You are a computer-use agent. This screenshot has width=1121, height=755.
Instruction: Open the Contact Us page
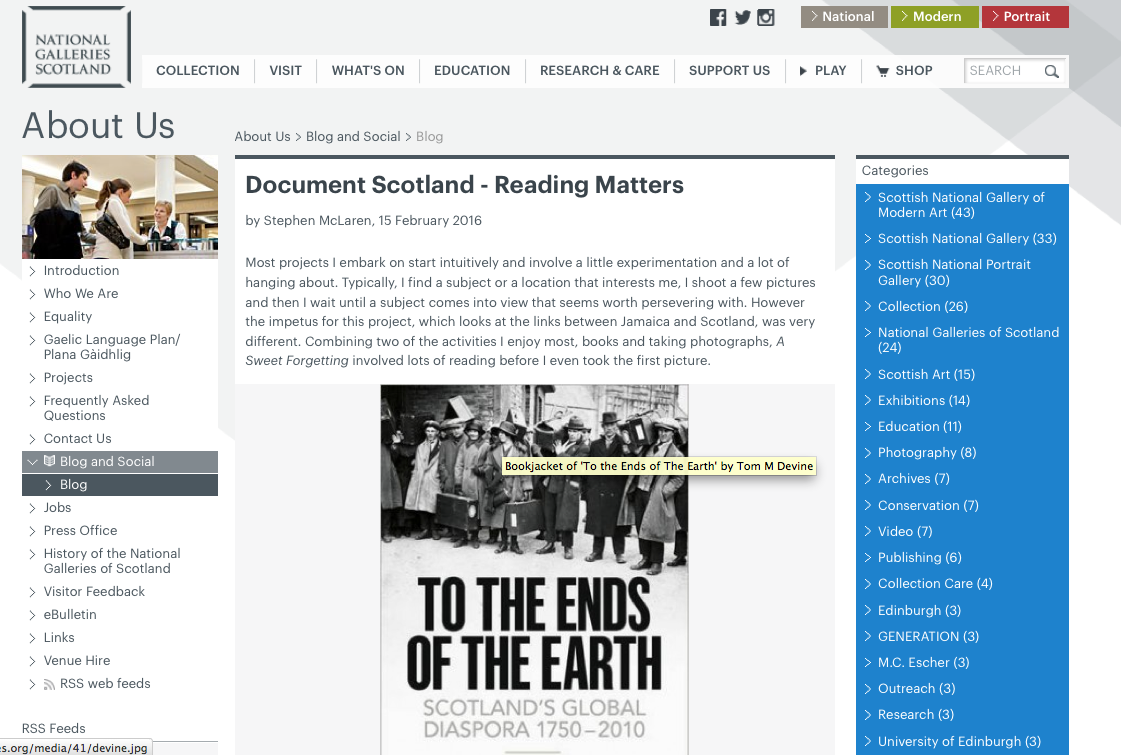tap(77, 439)
